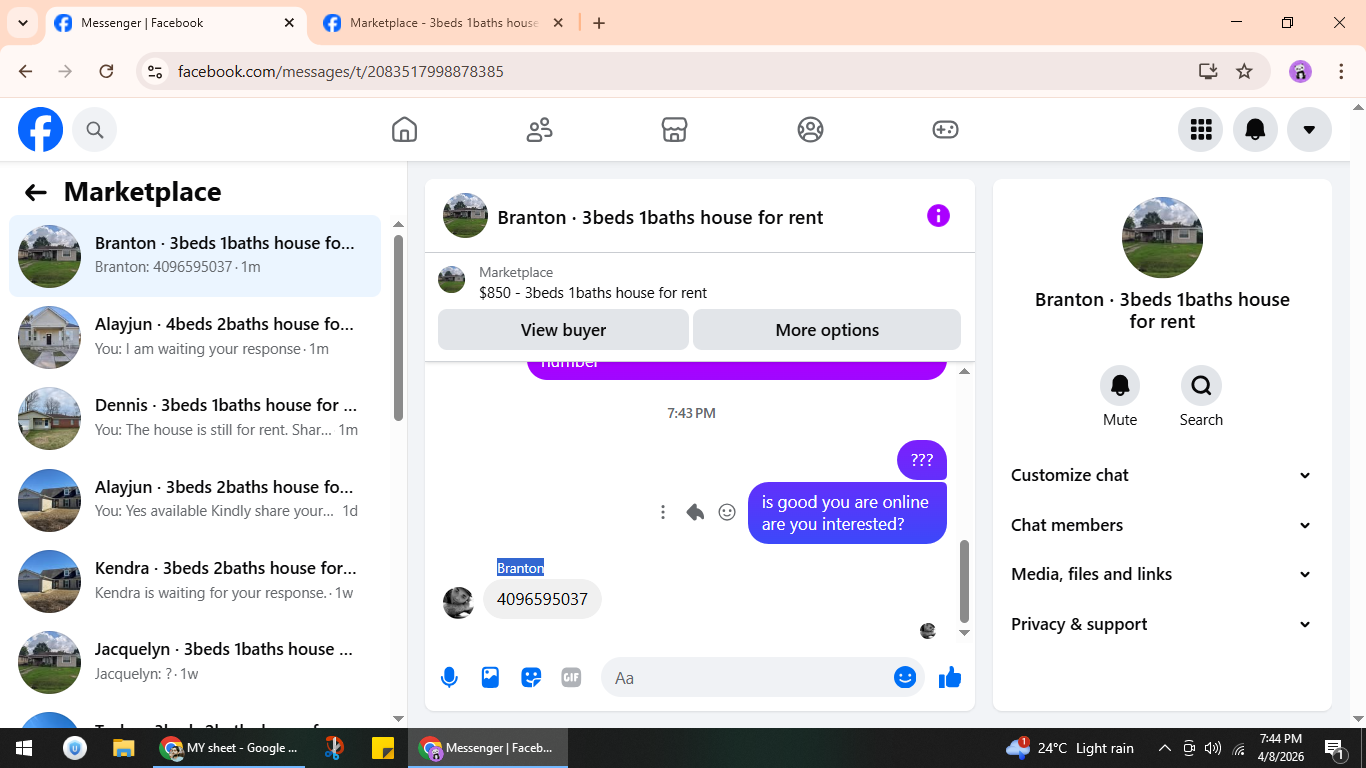Open Dennis 3beds 1baths conversation
This screenshot has height=768, width=1366.
195,418
